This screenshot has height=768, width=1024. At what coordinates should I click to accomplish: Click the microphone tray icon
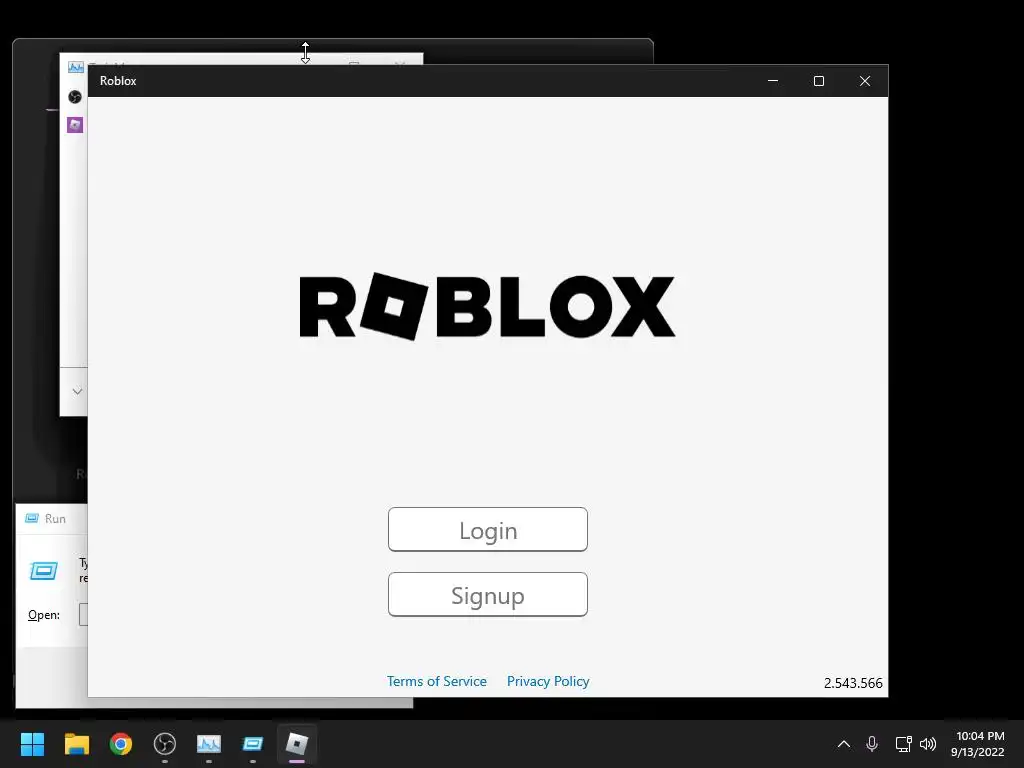[872, 744]
